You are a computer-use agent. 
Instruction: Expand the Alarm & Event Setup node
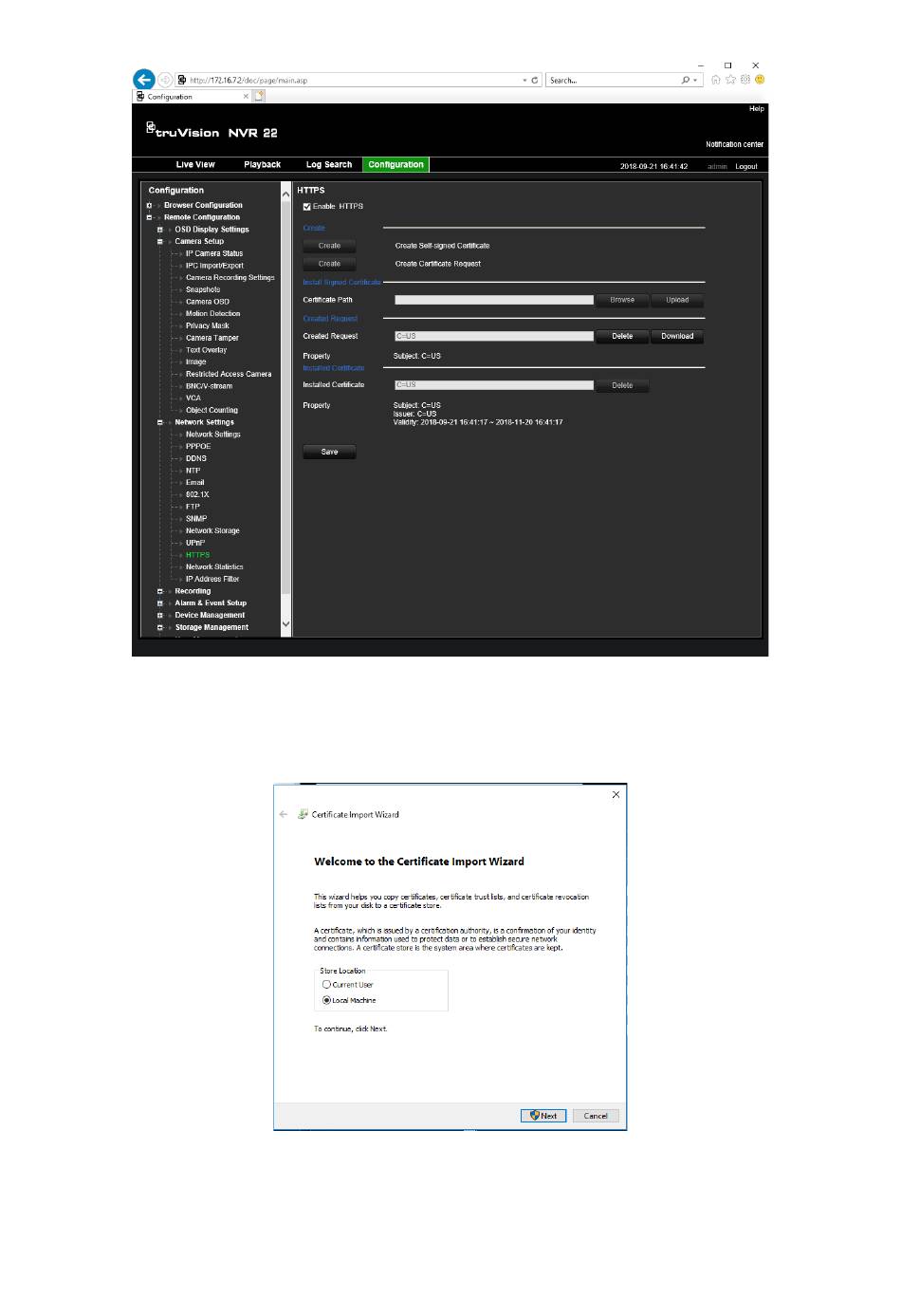pos(160,603)
